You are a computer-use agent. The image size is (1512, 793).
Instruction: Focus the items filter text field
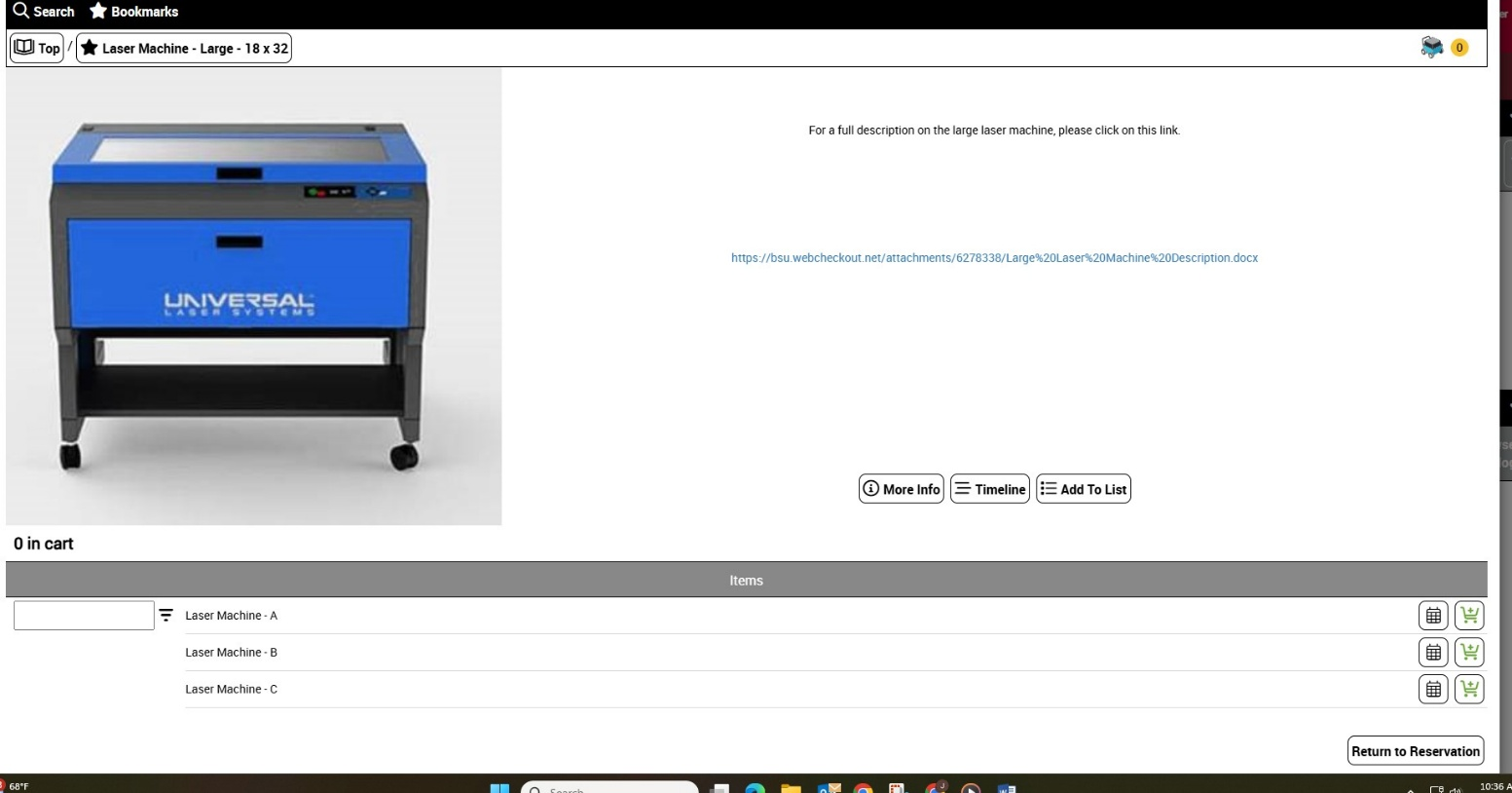[x=84, y=616]
